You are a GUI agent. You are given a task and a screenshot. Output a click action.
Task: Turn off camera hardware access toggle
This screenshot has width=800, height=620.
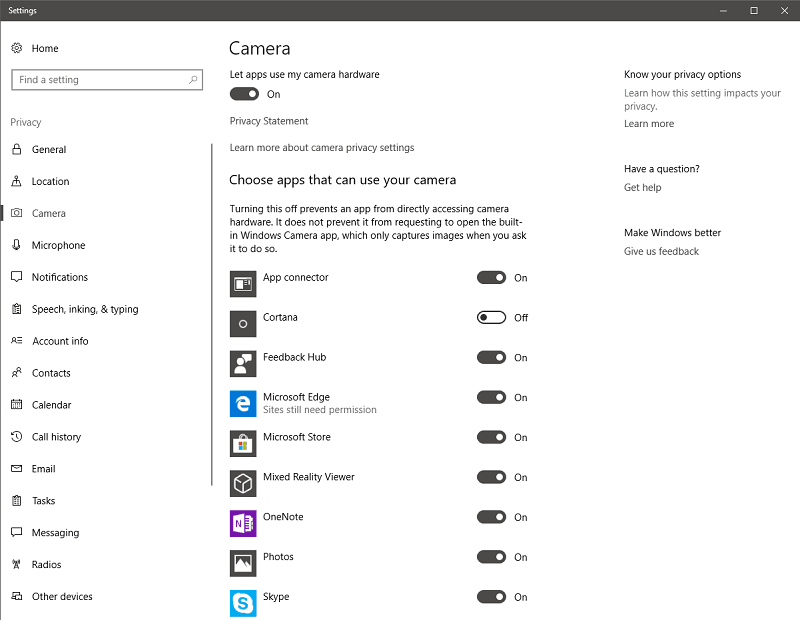click(244, 94)
